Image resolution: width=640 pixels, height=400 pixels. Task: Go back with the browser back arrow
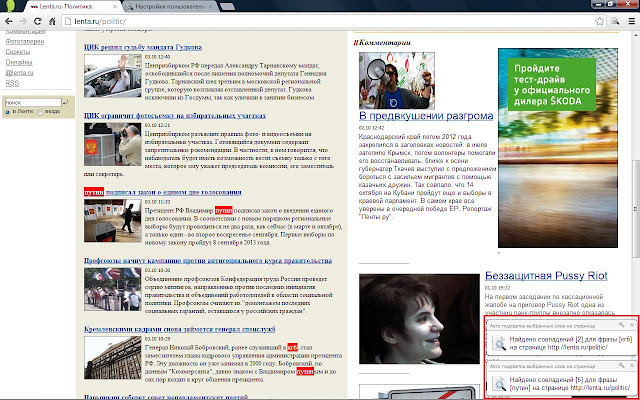tap(8, 21)
